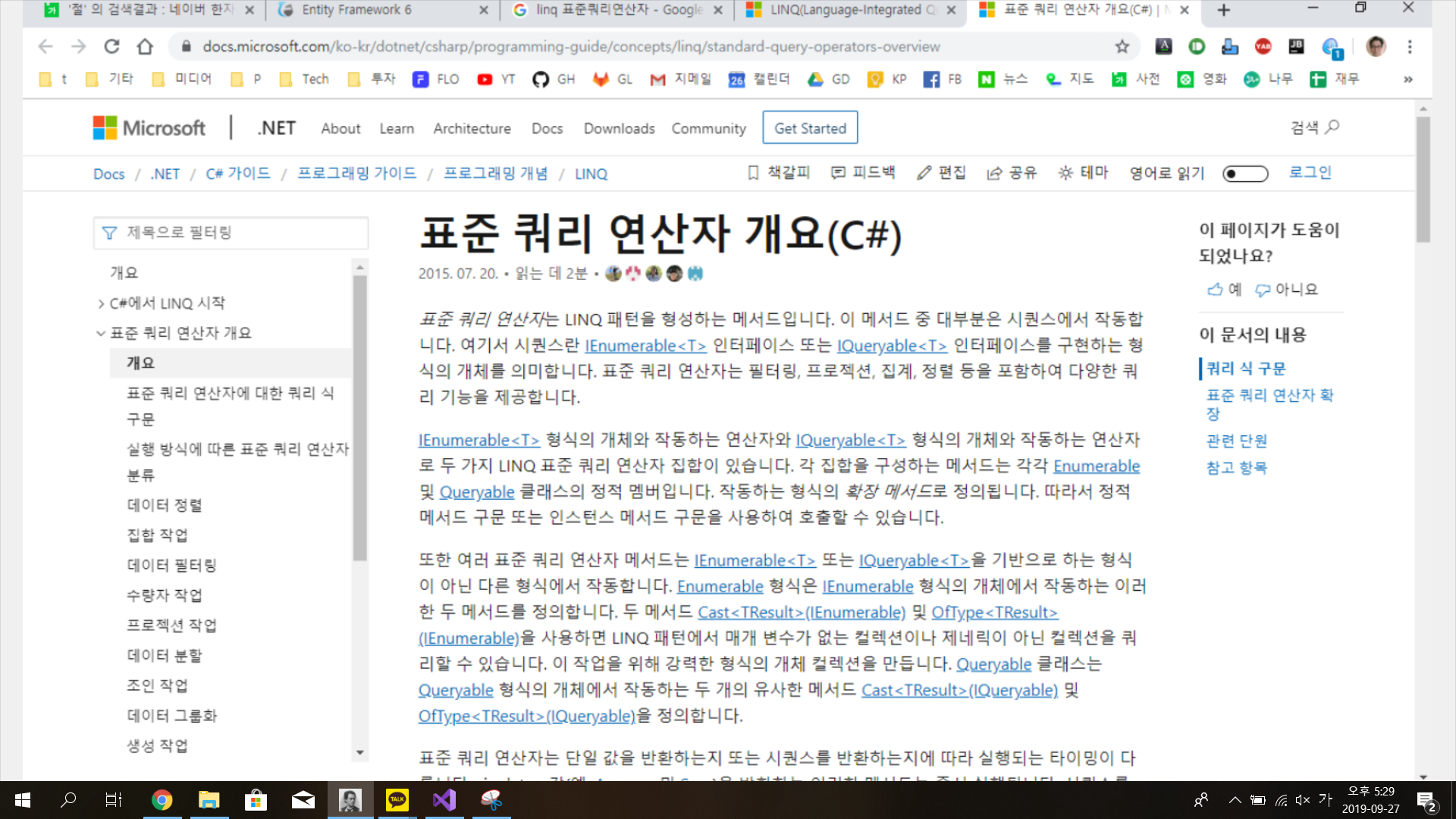
Task: Switch to the Entity Framework 6 tab
Action: pos(356,10)
